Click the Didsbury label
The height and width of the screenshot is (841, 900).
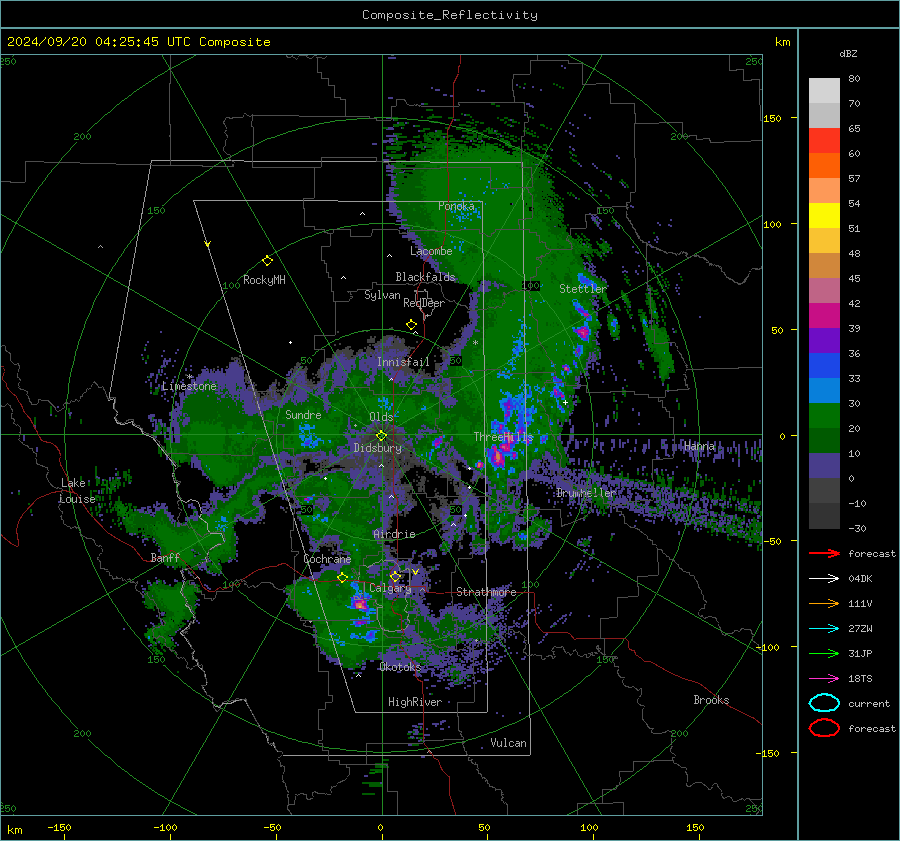pyautogui.click(x=378, y=448)
